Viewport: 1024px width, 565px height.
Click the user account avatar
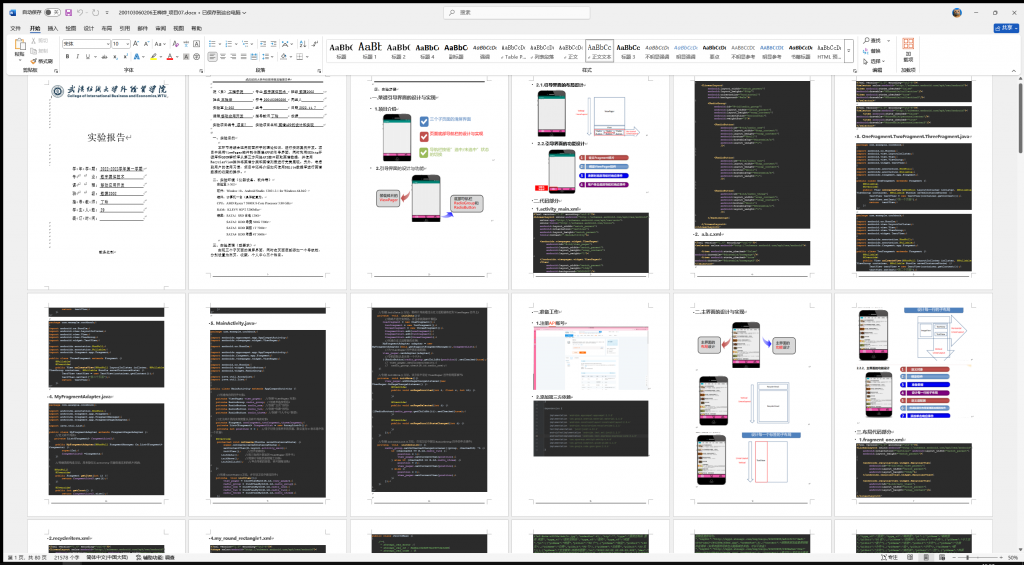[x=957, y=13]
